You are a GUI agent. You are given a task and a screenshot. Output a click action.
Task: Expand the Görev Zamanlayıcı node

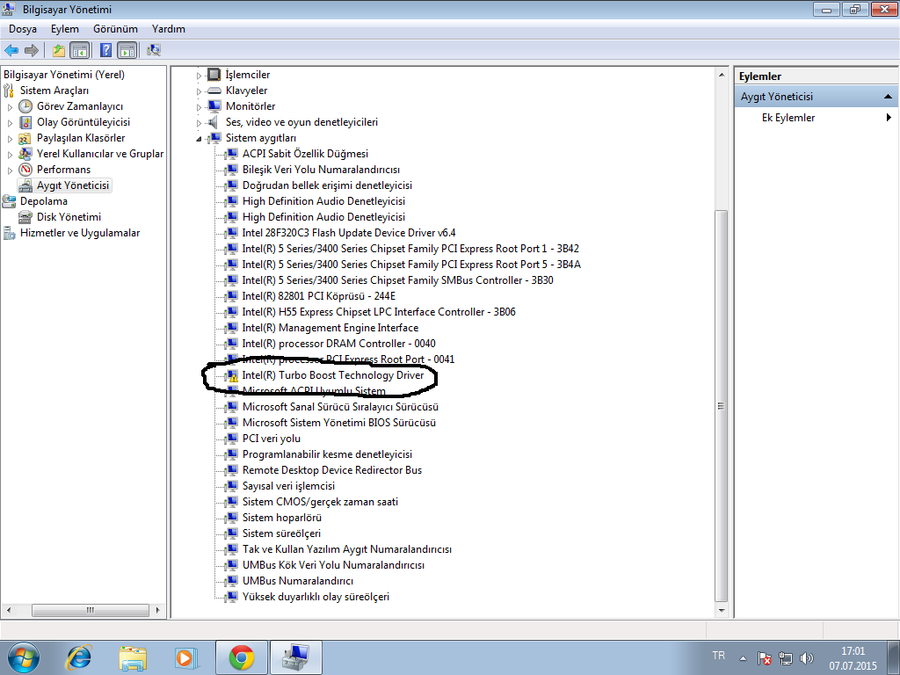pyautogui.click(x=10, y=107)
